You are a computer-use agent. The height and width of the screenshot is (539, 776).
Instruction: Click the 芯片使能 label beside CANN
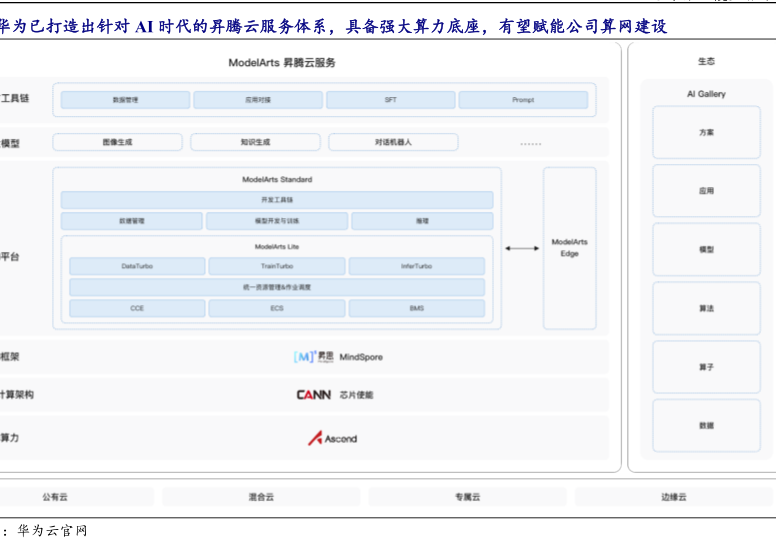356,395
